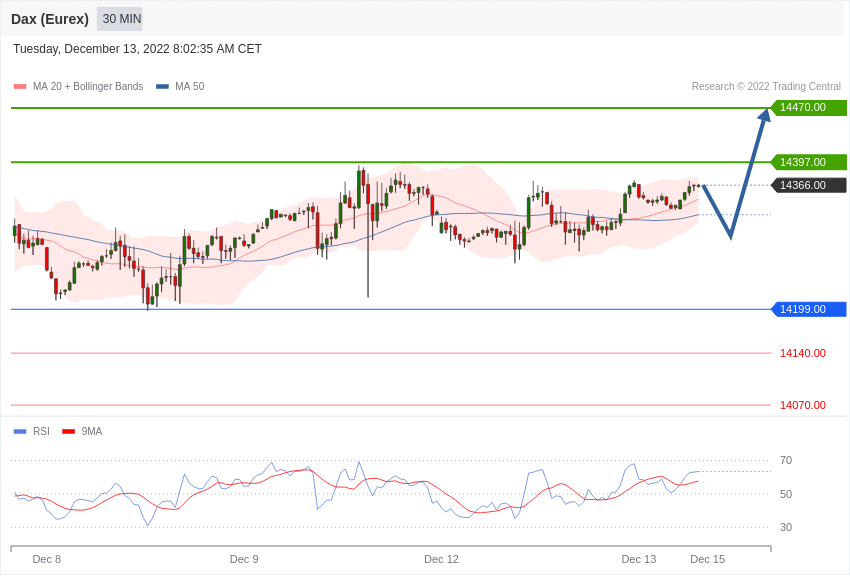
Task: Click the Dec 12 date axis label
Action: (441, 559)
